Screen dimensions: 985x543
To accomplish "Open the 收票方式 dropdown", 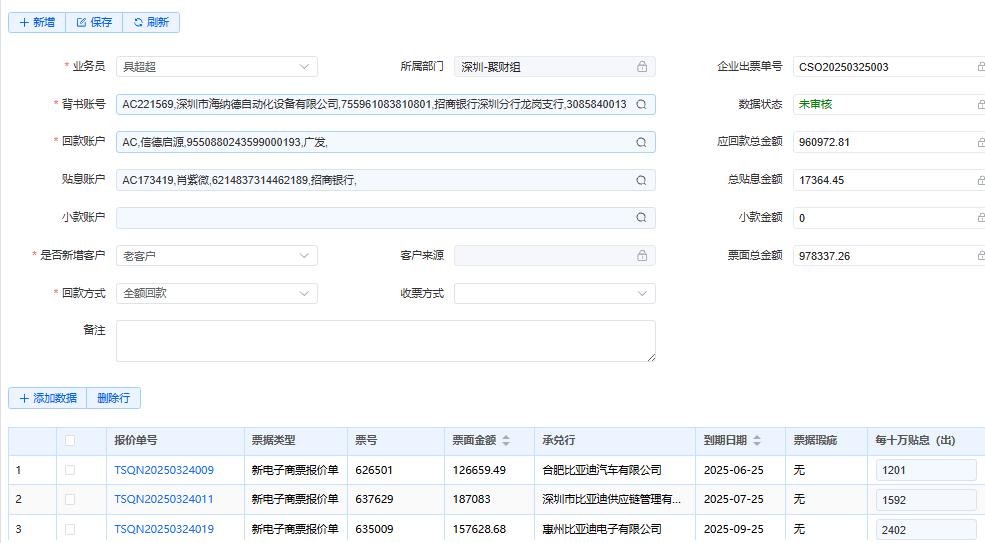I will [x=555, y=293].
